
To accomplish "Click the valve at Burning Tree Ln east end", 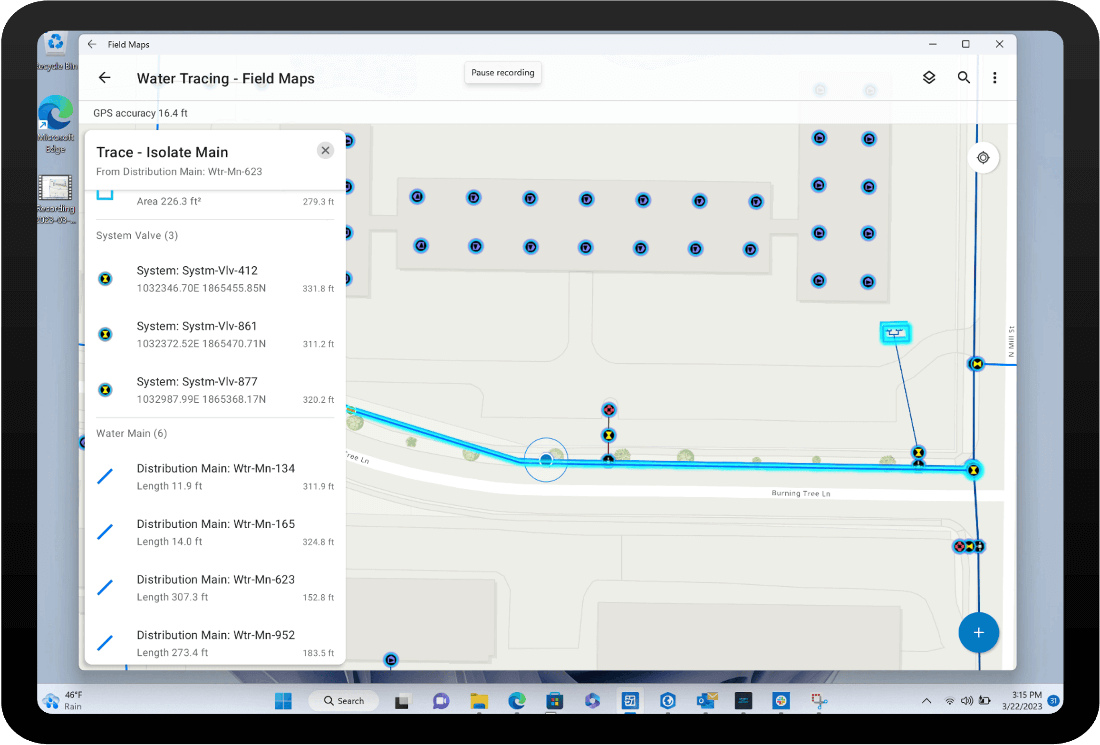I will pyautogui.click(x=973, y=469).
